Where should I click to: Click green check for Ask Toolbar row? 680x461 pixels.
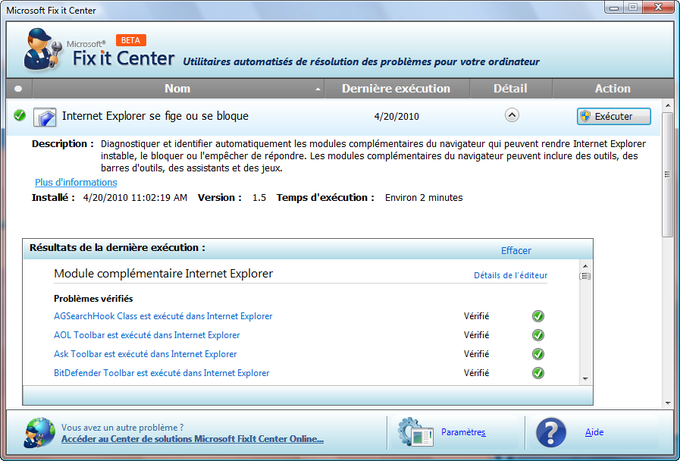pyautogui.click(x=538, y=354)
